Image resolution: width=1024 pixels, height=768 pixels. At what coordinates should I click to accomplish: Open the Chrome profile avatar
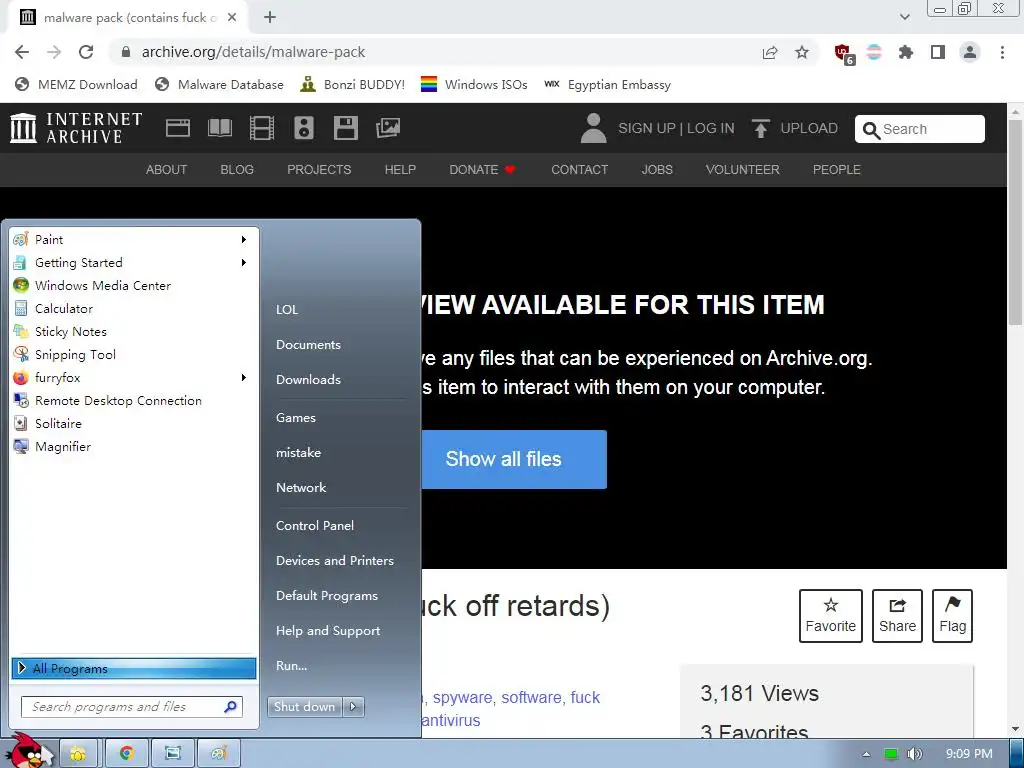click(x=970, y=52)
